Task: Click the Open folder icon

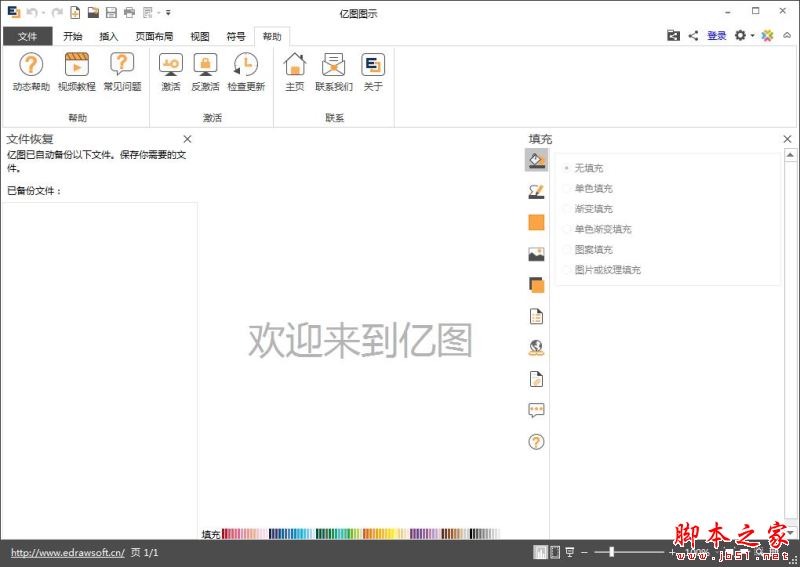Action: 93,12
